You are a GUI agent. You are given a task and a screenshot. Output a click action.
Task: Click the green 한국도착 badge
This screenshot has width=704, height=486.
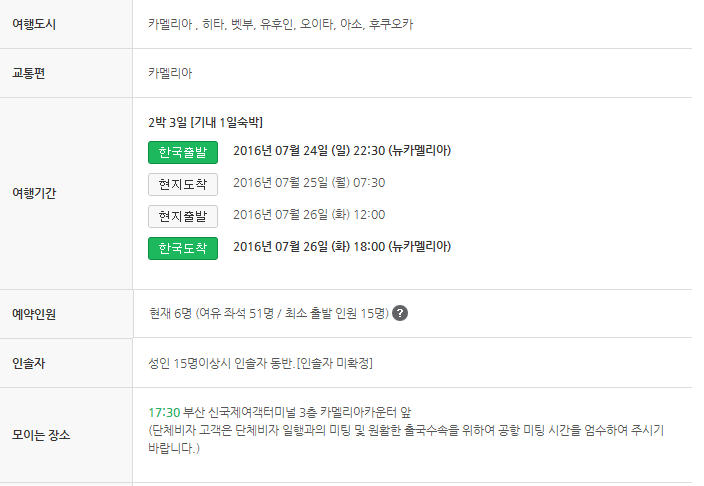pyautogui.click(x=183, y=248)
